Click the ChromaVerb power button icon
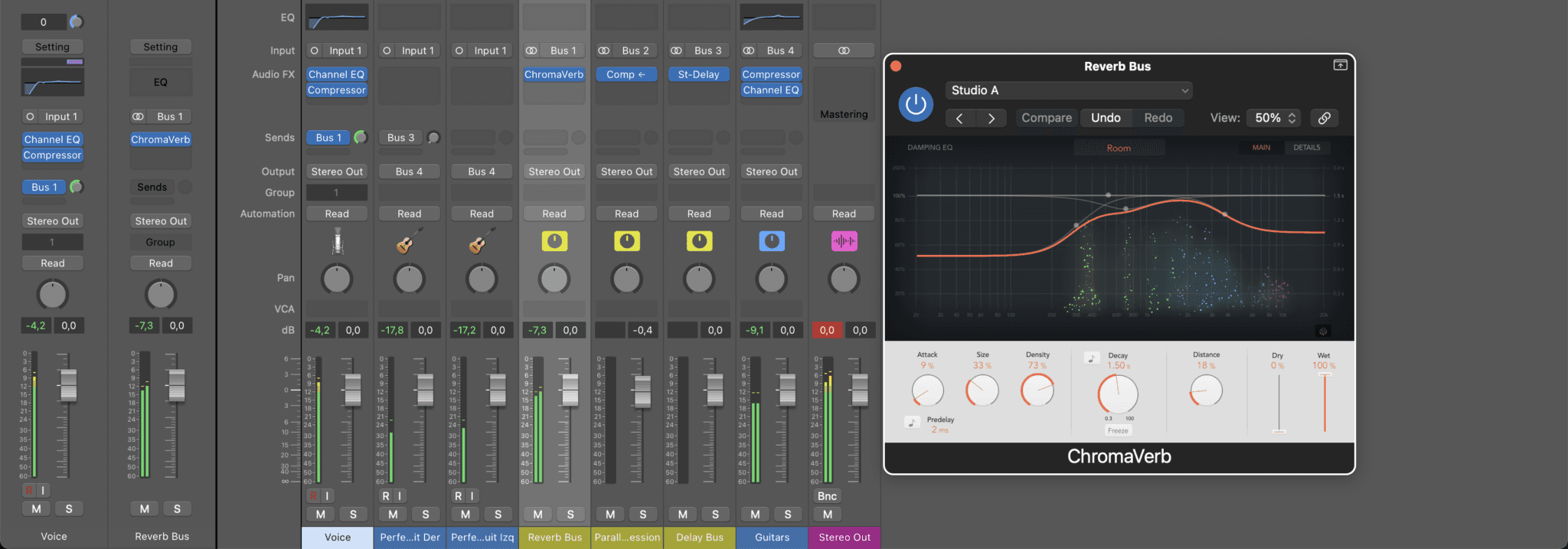1568x549 pixels. [916, 105]
